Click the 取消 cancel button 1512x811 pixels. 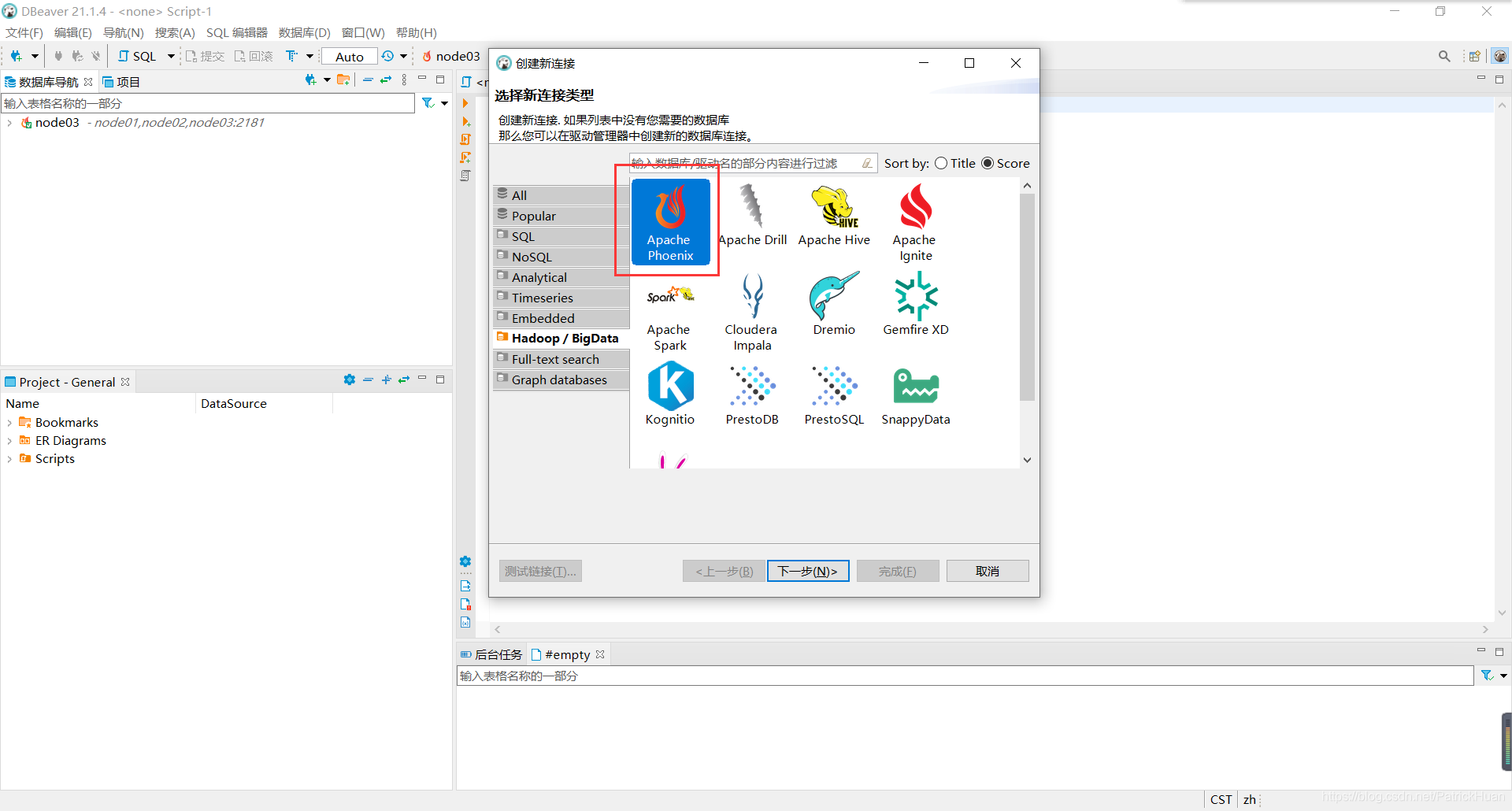(988, 571)
